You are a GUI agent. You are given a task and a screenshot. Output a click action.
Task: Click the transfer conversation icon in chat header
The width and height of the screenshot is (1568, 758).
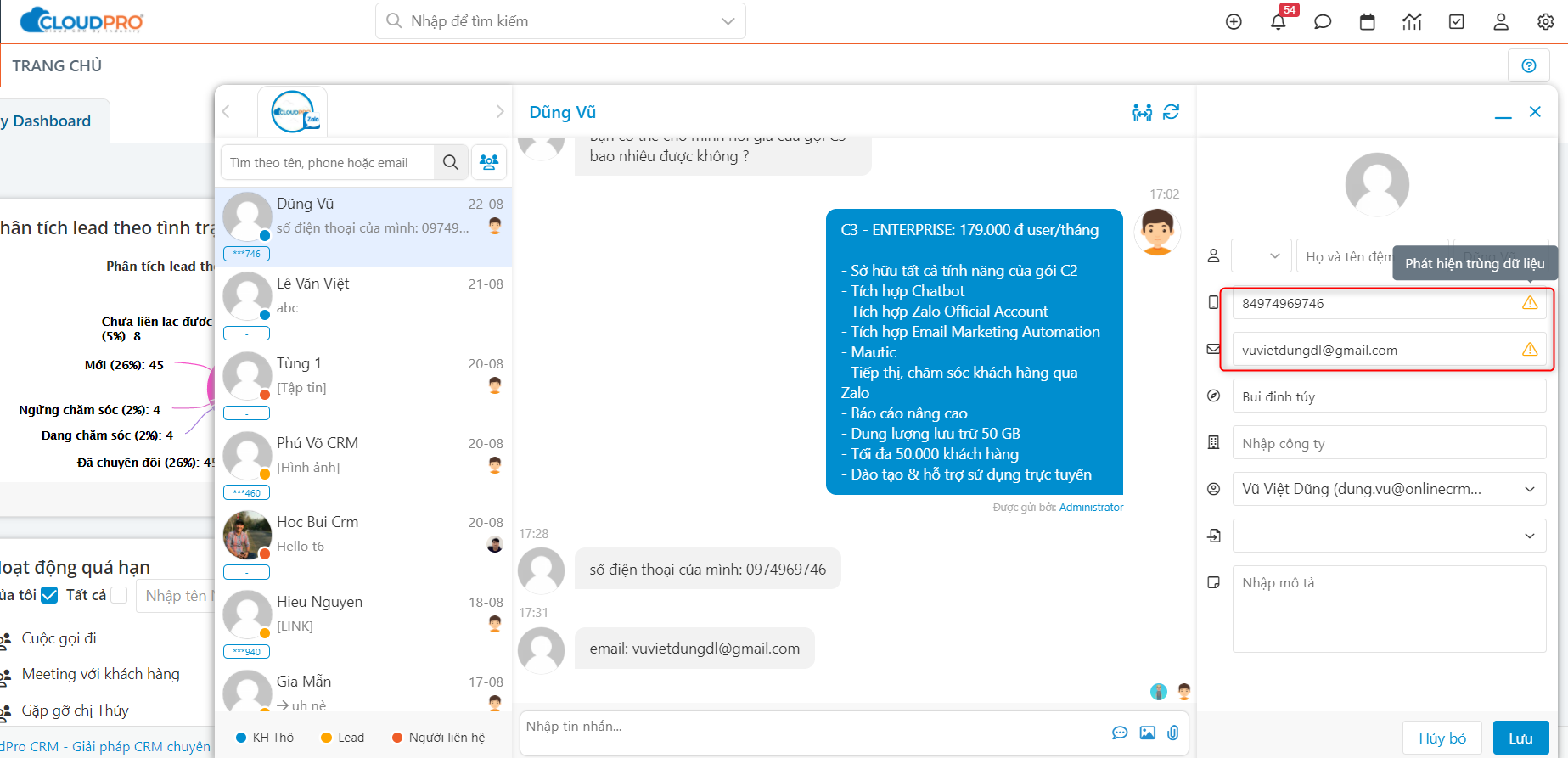pyautogui.click(x=1143, y=112)
